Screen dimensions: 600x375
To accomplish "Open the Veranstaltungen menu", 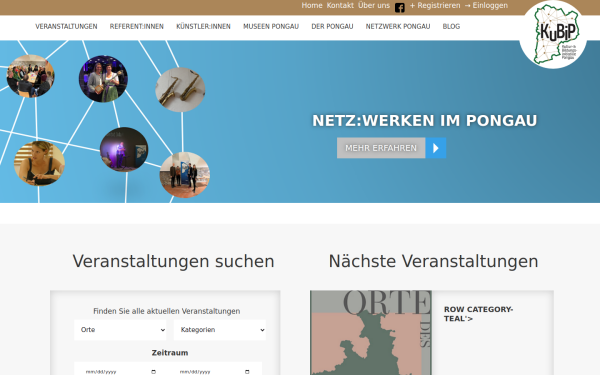I will (x=66, y=26).
